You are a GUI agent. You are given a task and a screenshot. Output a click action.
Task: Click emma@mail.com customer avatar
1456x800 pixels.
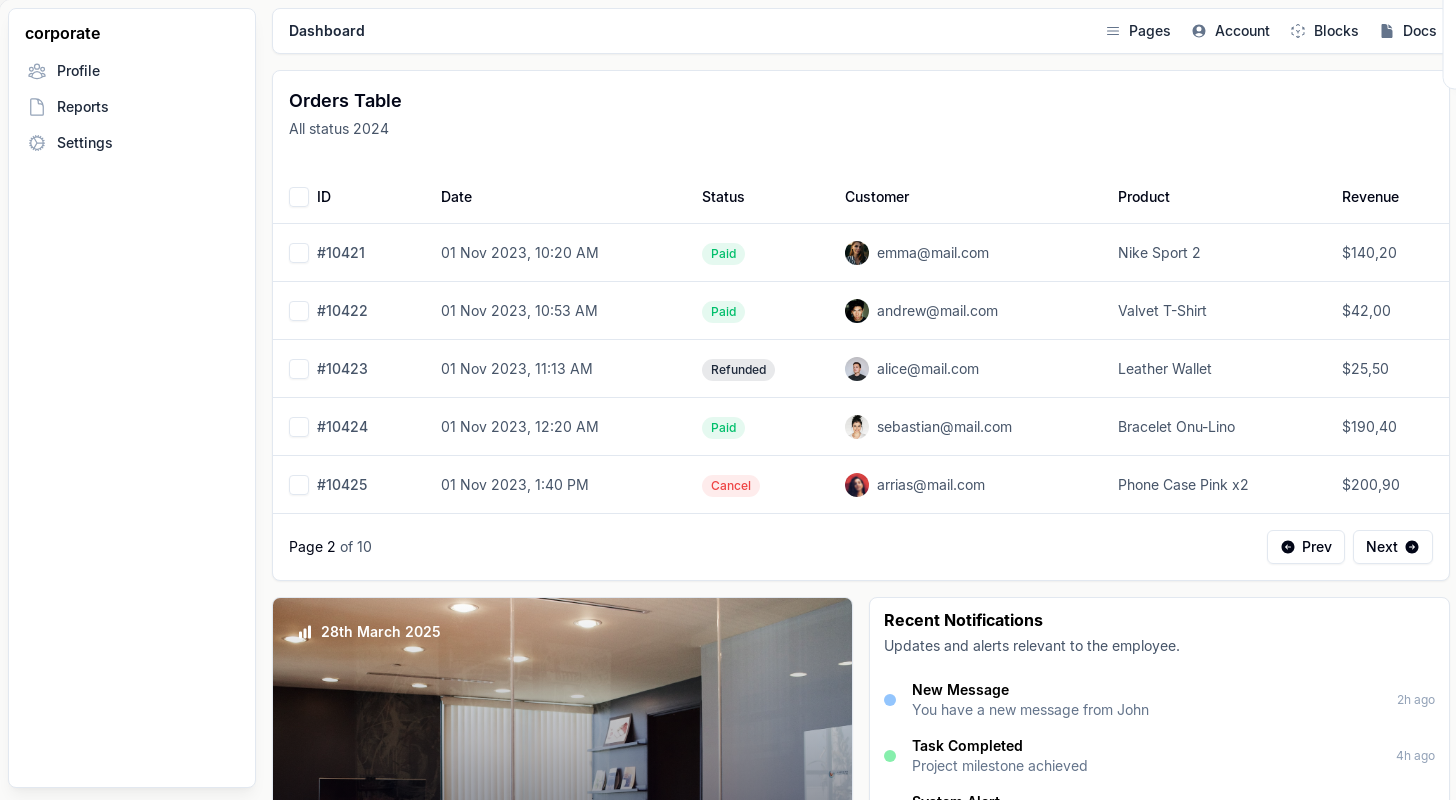[857, 253]
